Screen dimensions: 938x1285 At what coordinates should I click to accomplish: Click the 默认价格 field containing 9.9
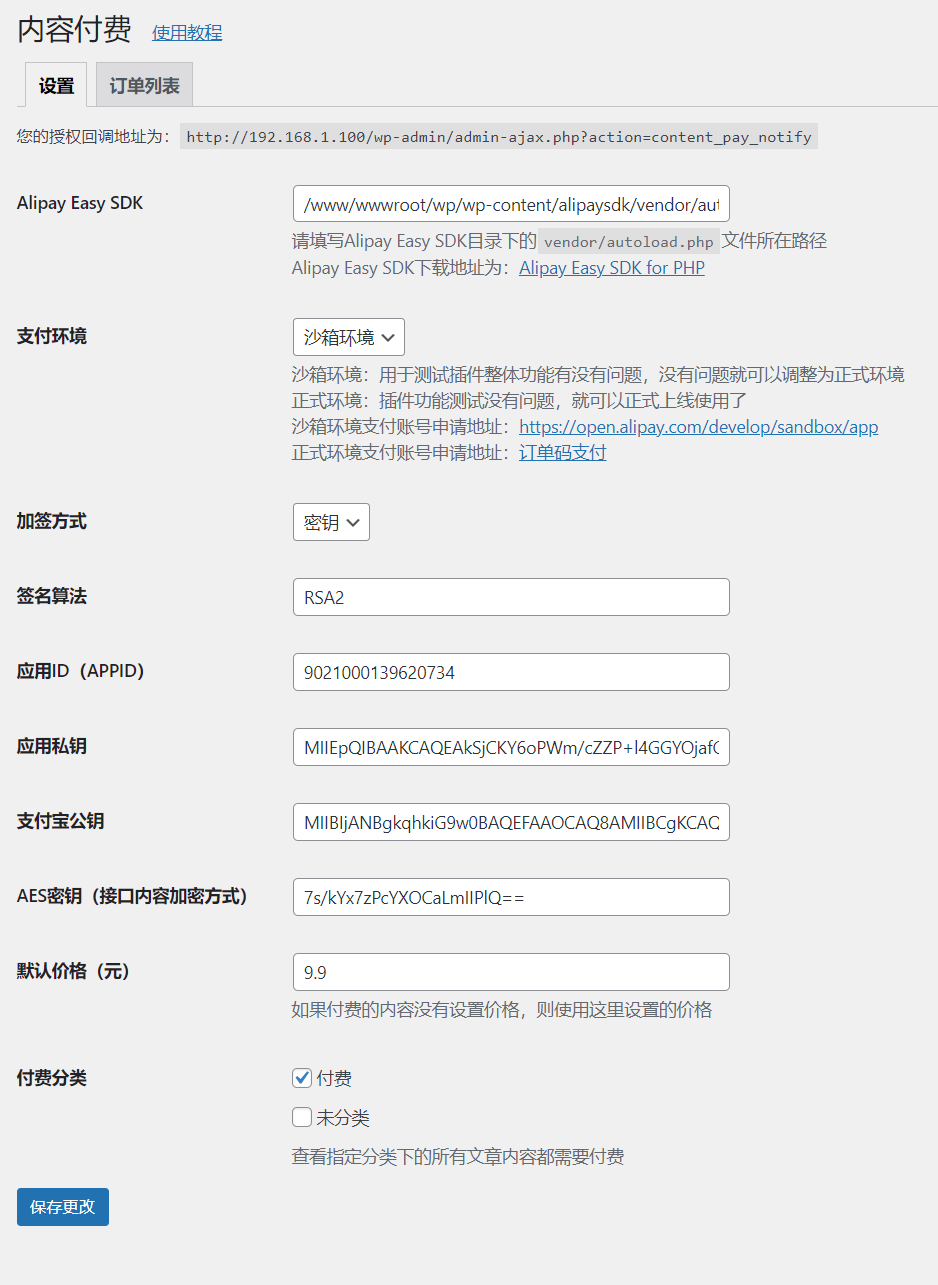511,972
